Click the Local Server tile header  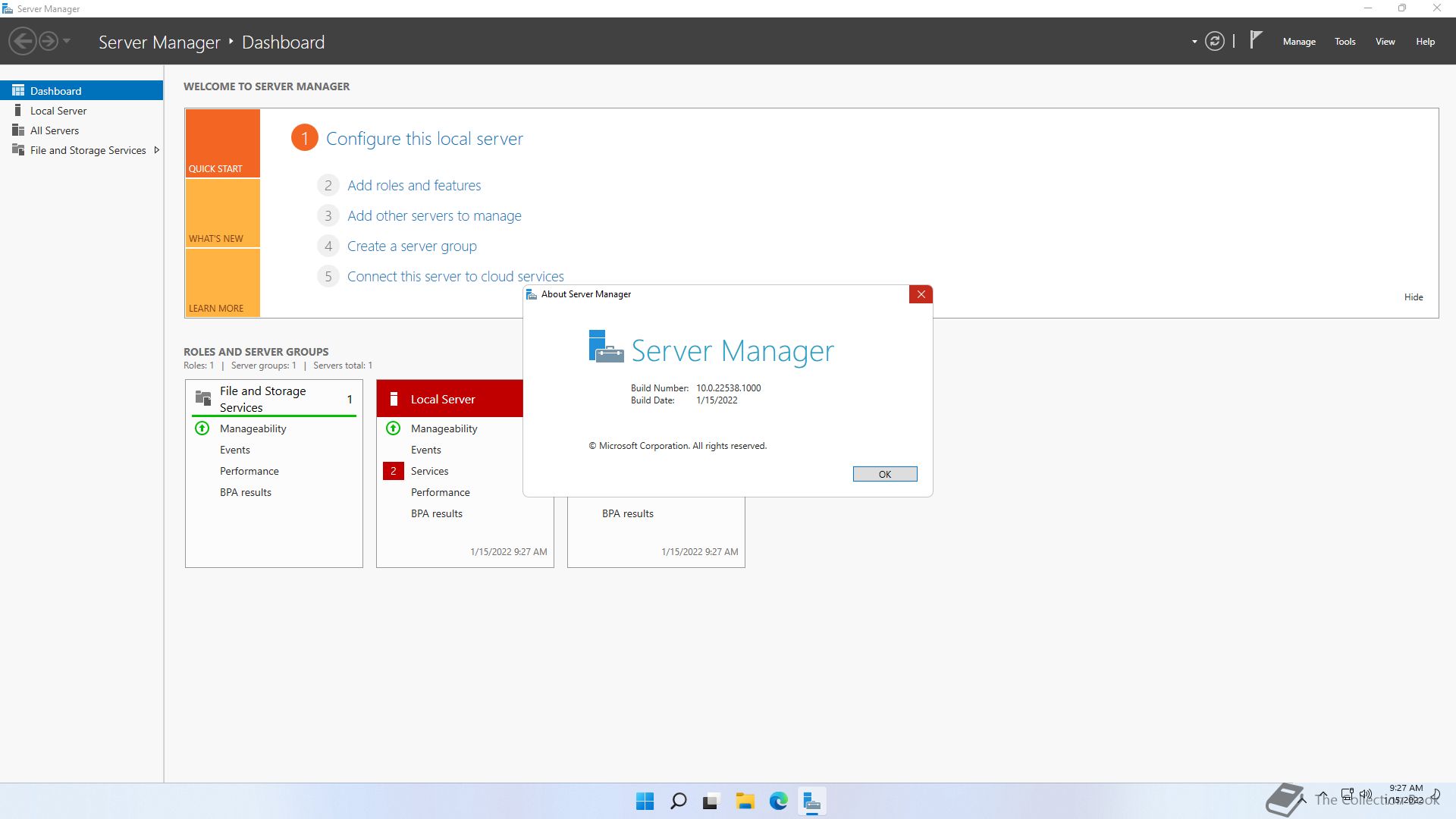pyautogui.click(x=450, y=399)
